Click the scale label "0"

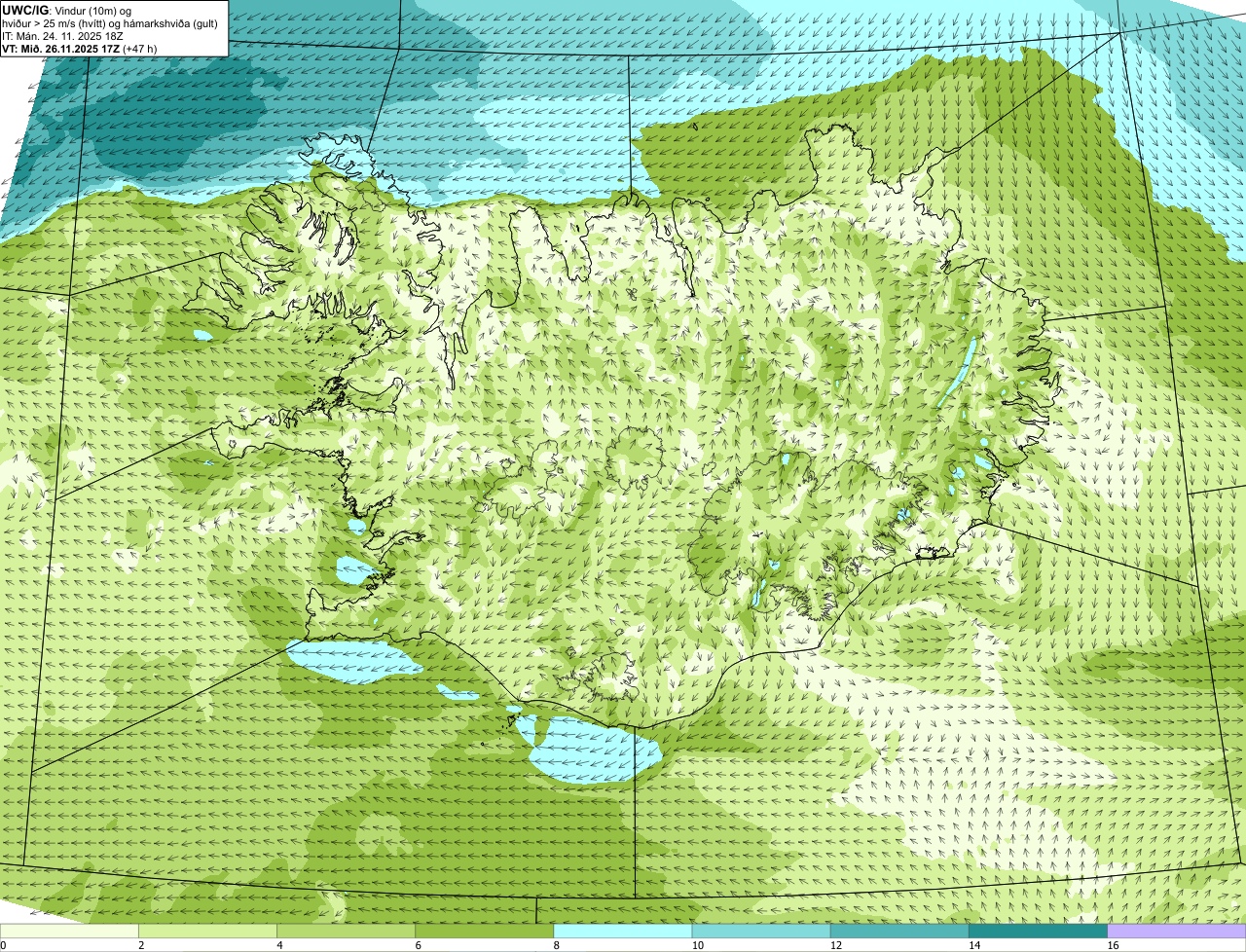tap(3, 945)
